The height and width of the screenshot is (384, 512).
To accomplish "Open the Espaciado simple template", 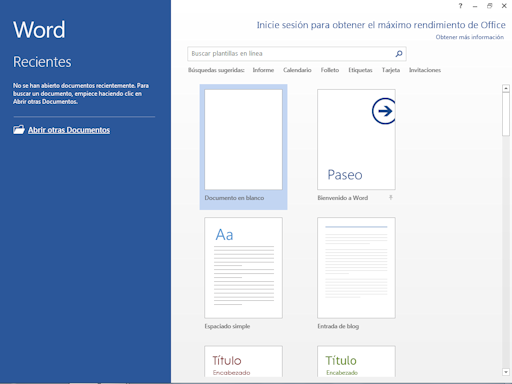I will click(x=243, y=274).
